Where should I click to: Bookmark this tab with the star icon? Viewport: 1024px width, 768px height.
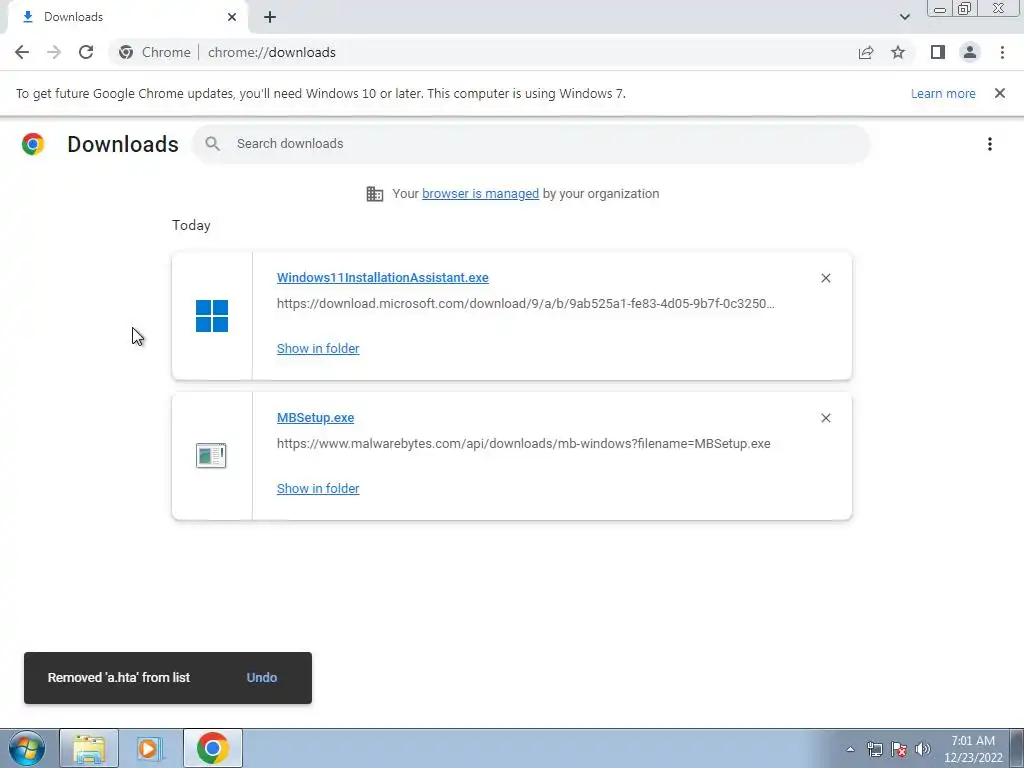click(x=898, y=52)
